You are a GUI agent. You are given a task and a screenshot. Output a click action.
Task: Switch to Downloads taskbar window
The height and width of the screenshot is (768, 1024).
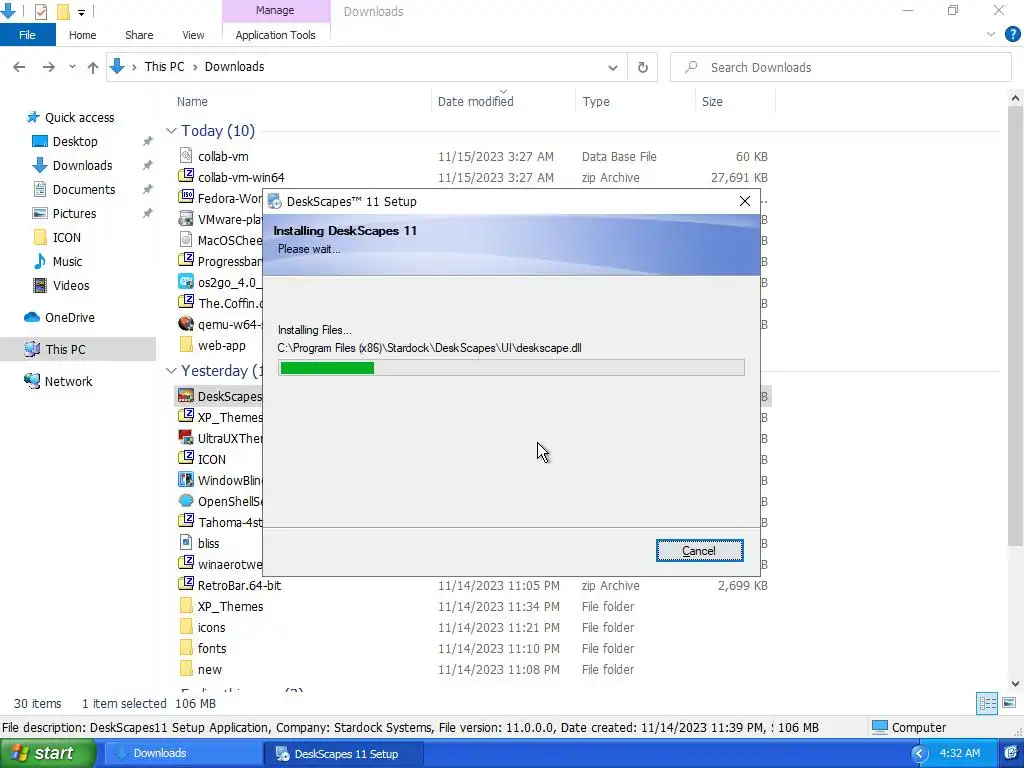click(x=183, y=753)
